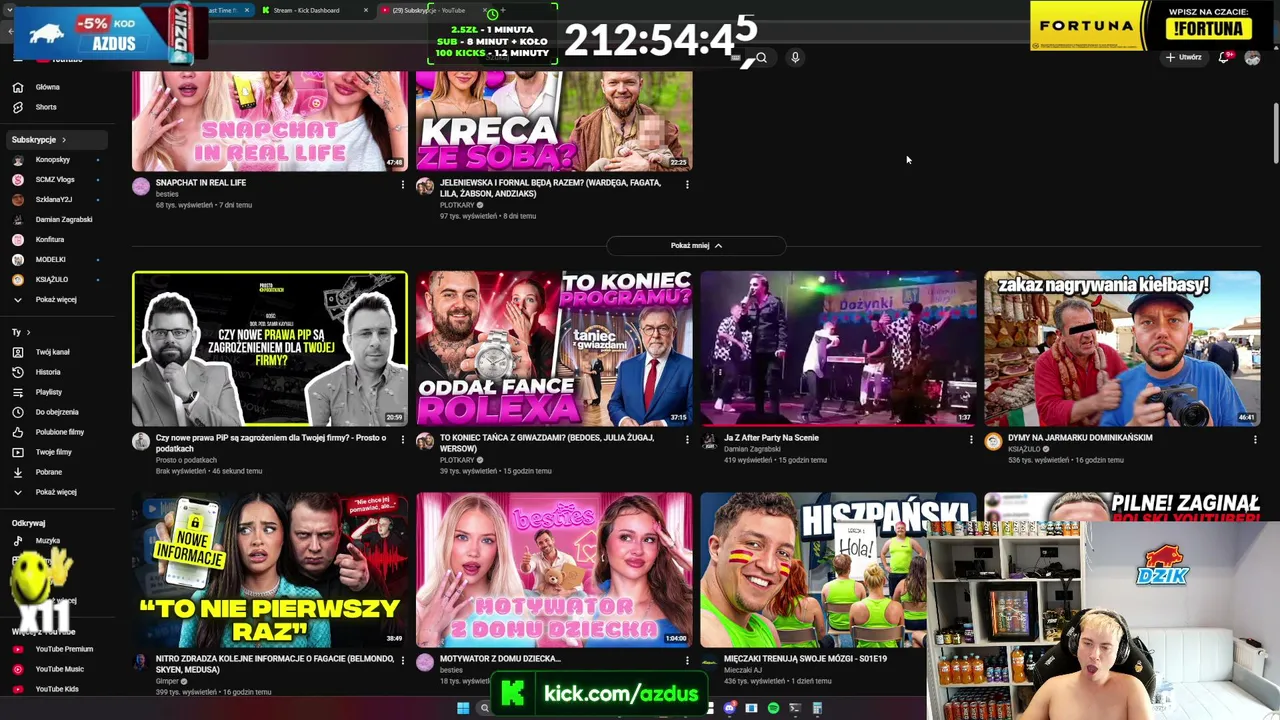
Task: Play the Dożynki stage performance thumbnail
Action: (x=838, y=348)
